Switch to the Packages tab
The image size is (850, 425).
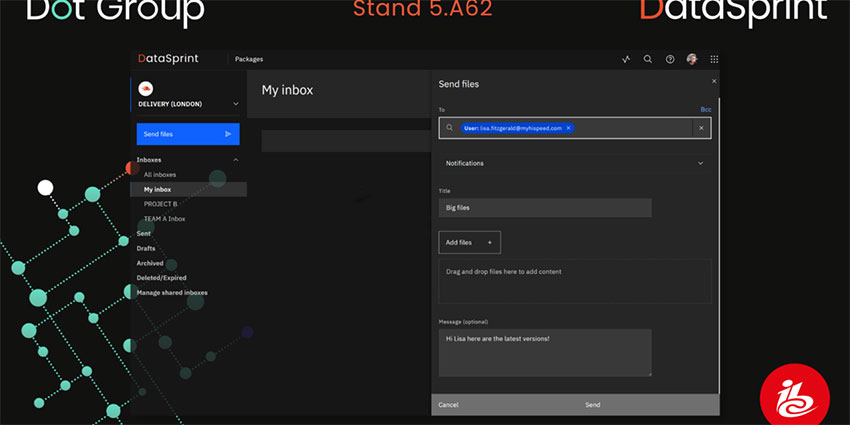coord(249,59)
